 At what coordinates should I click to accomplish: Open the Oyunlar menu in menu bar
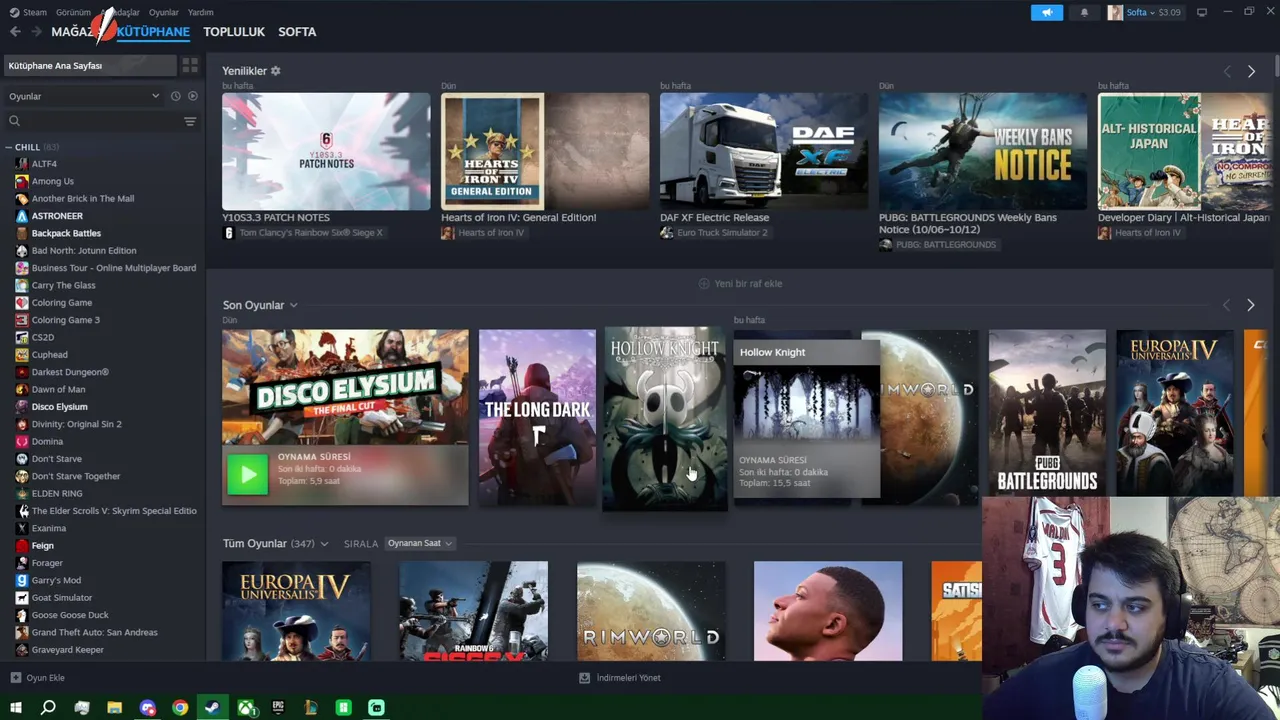(163, 12)
